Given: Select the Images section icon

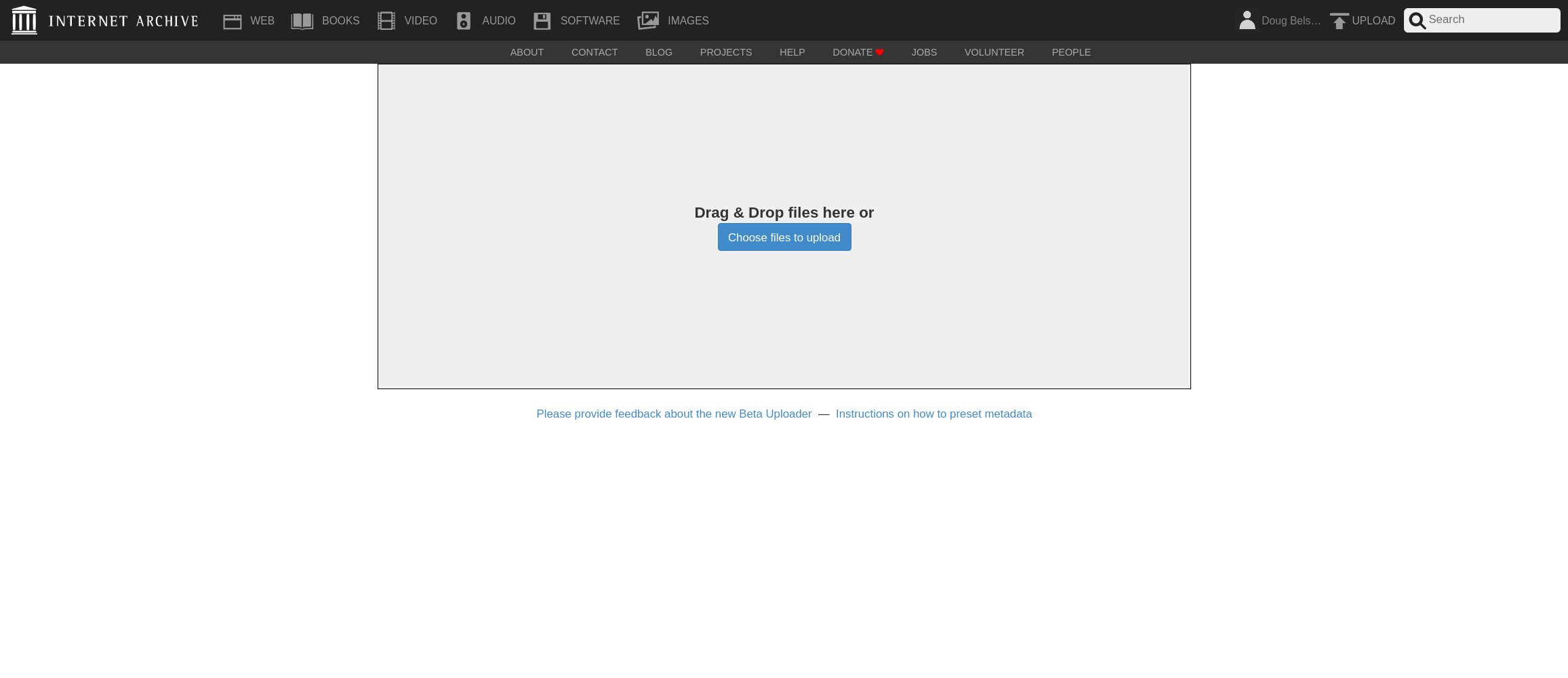Looking at the screenshot, I should [648, 20].
